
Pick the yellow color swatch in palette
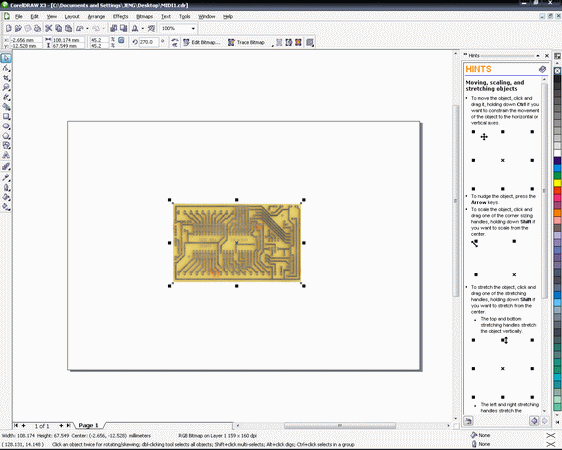[557, 183]
